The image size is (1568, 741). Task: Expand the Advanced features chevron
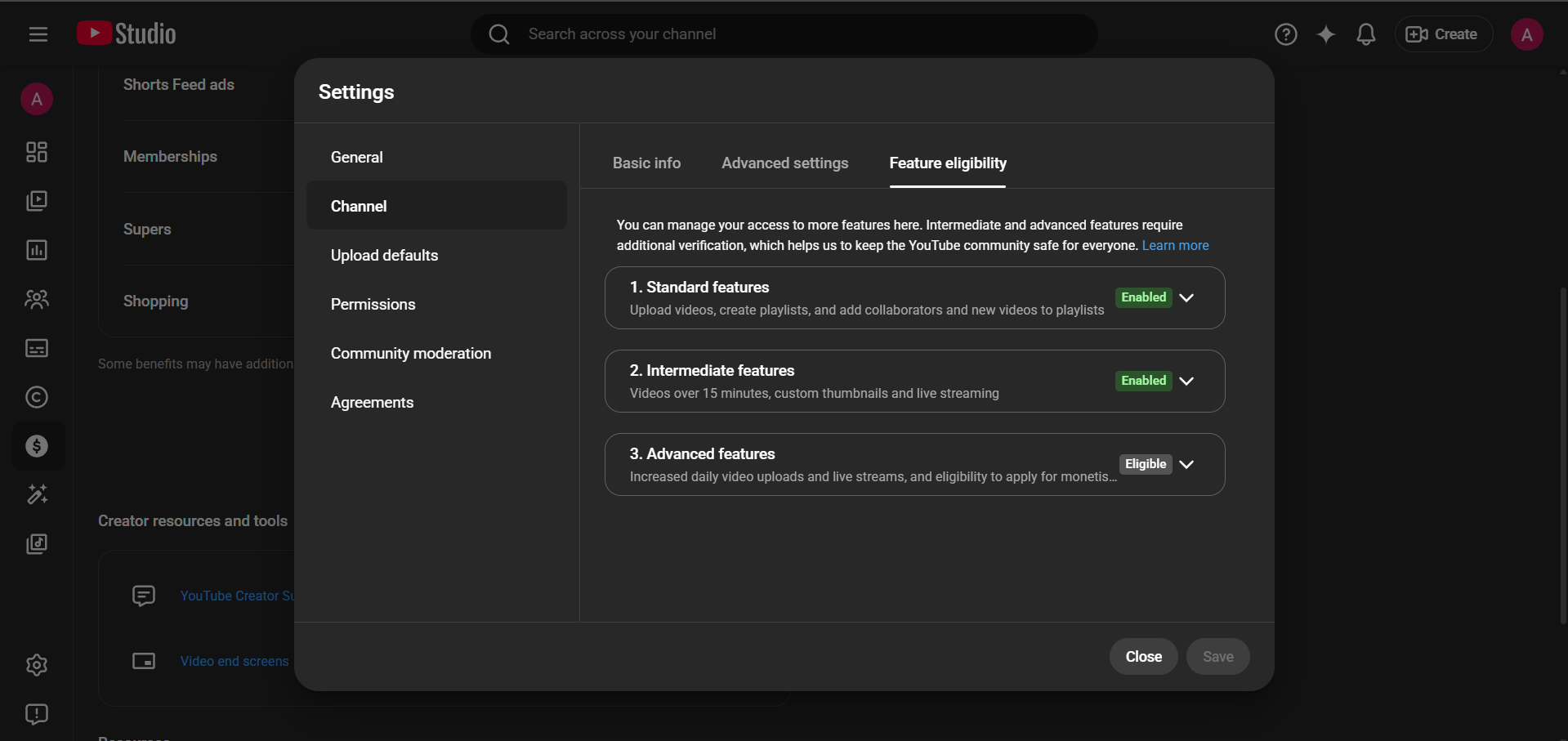click(1186, 464)
